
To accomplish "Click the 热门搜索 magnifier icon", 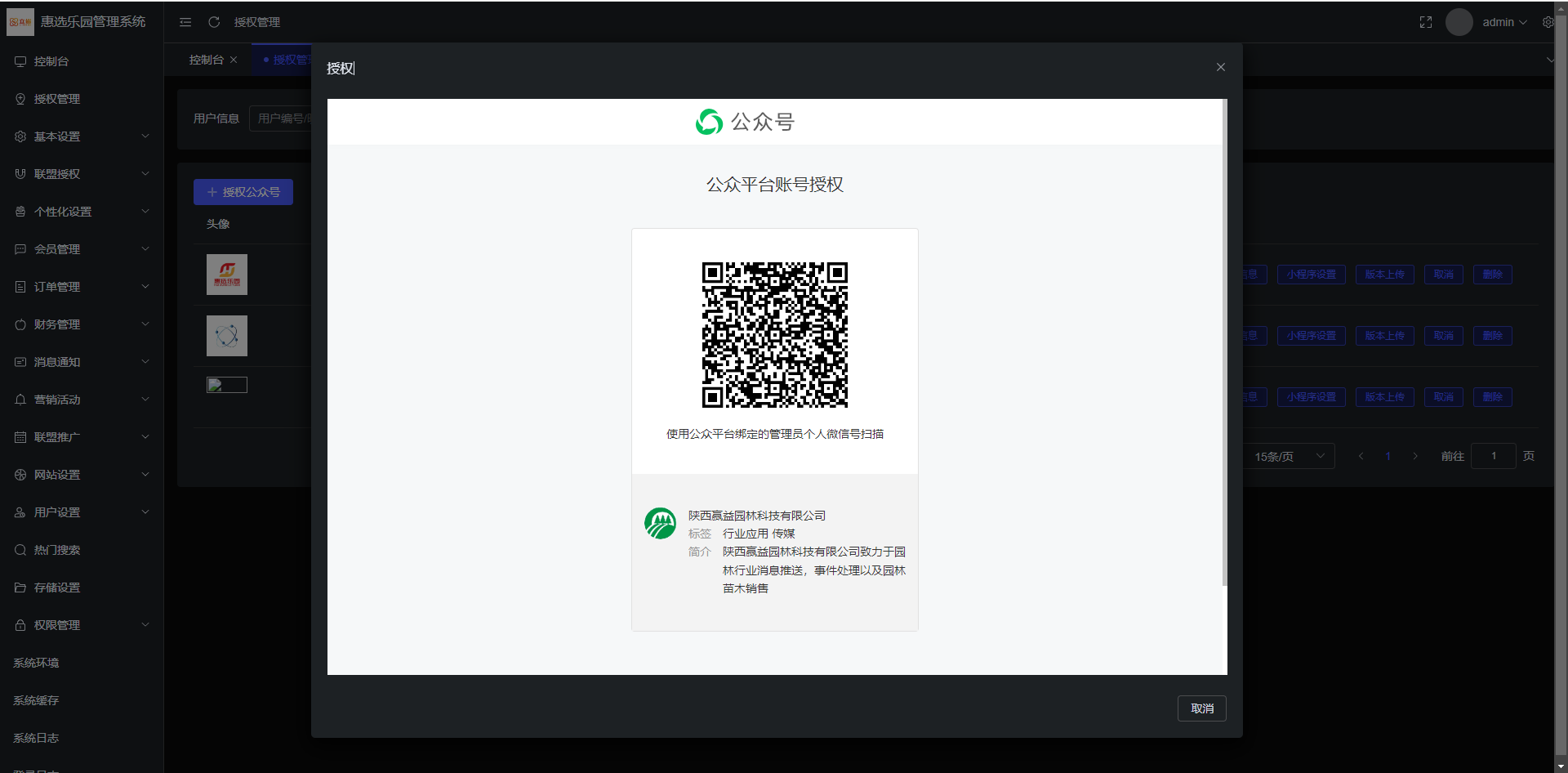I will tap(20, 550).
